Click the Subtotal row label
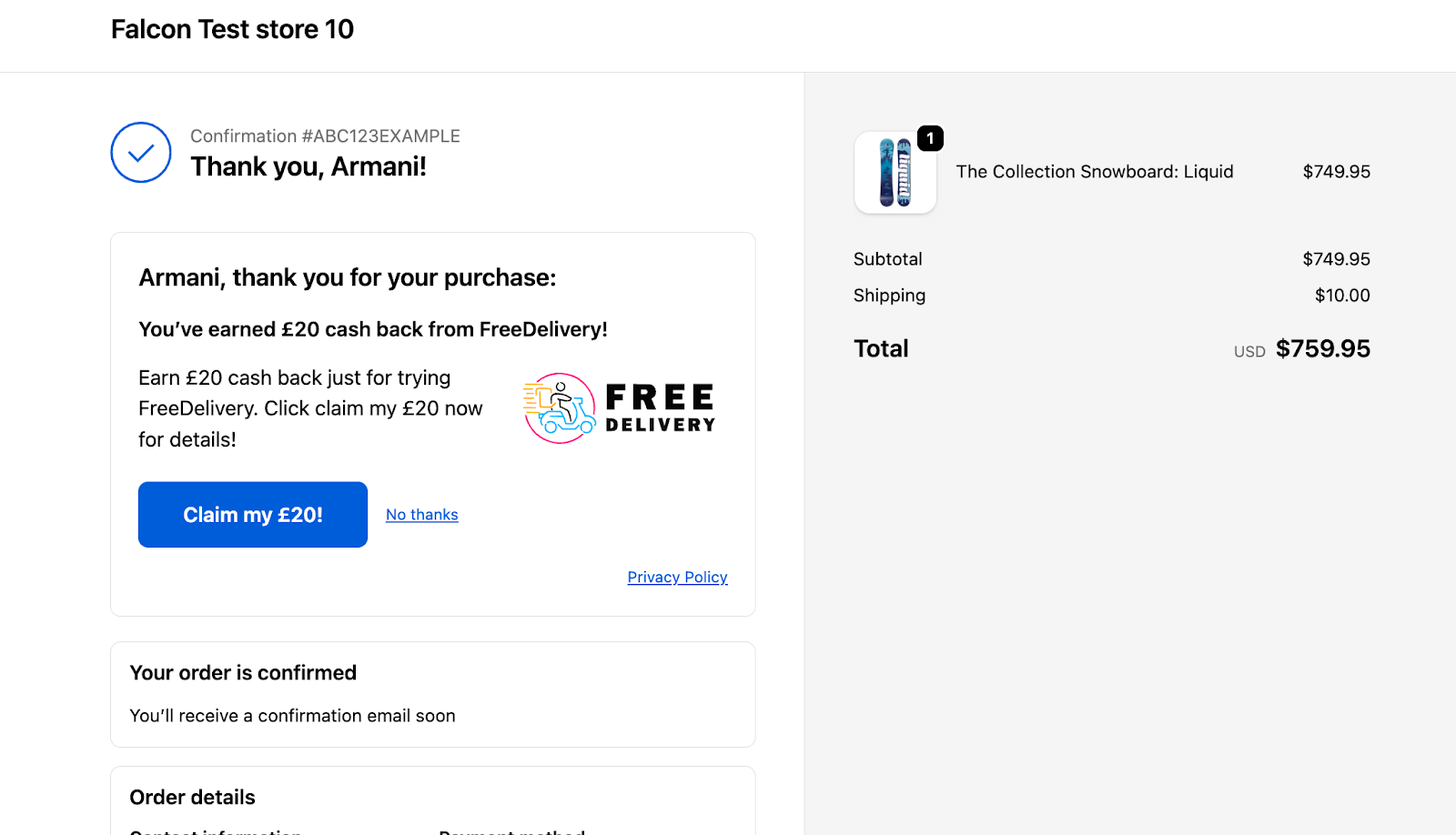Screen dimensions: 1456x835 click(x=887, y=259)
